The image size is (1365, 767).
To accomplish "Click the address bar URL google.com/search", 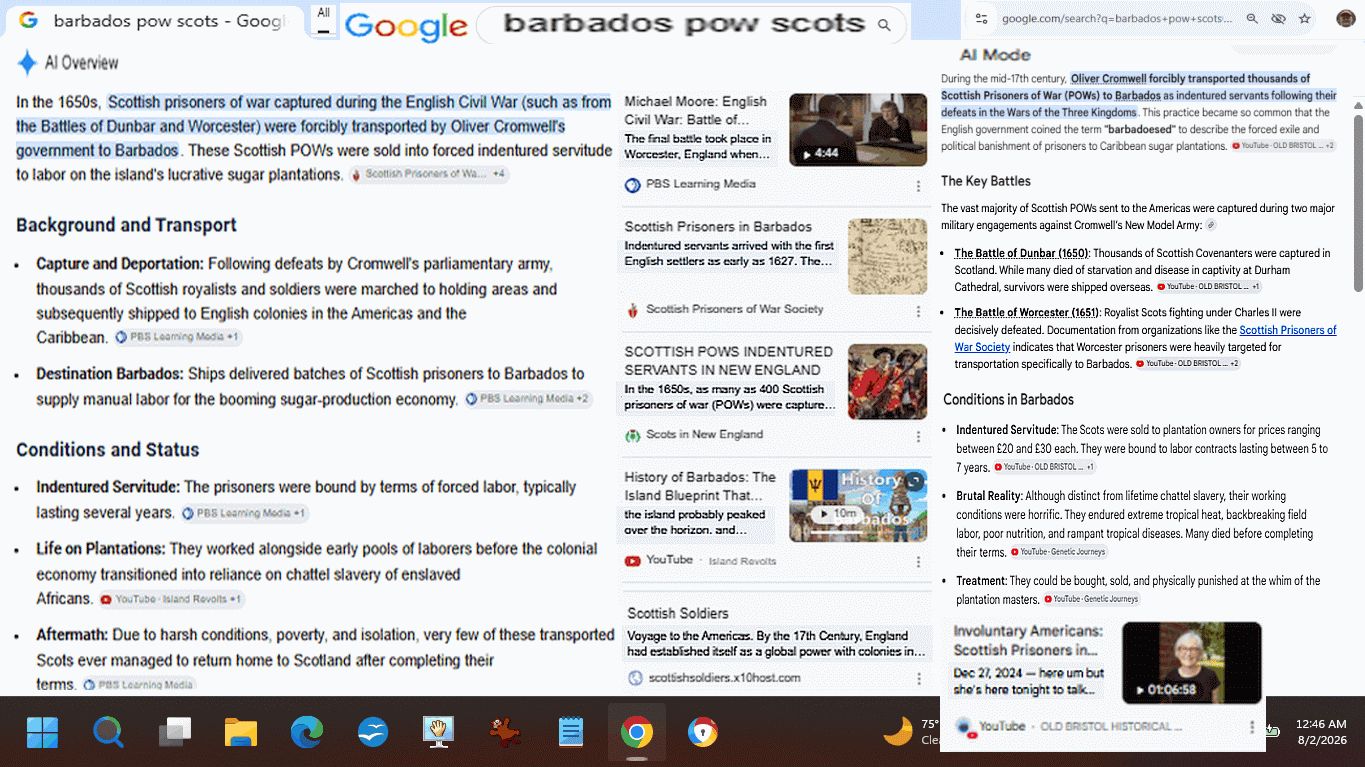I will [1117, 19].
